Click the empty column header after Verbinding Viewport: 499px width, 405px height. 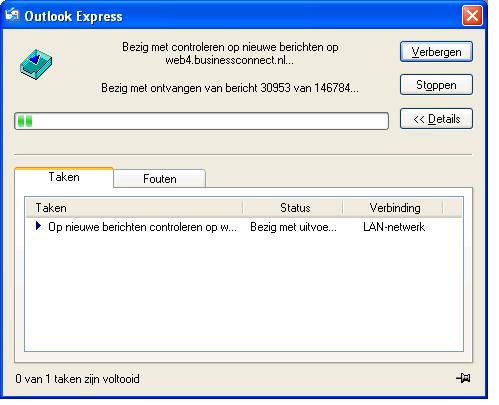click(x=453, y=208)
